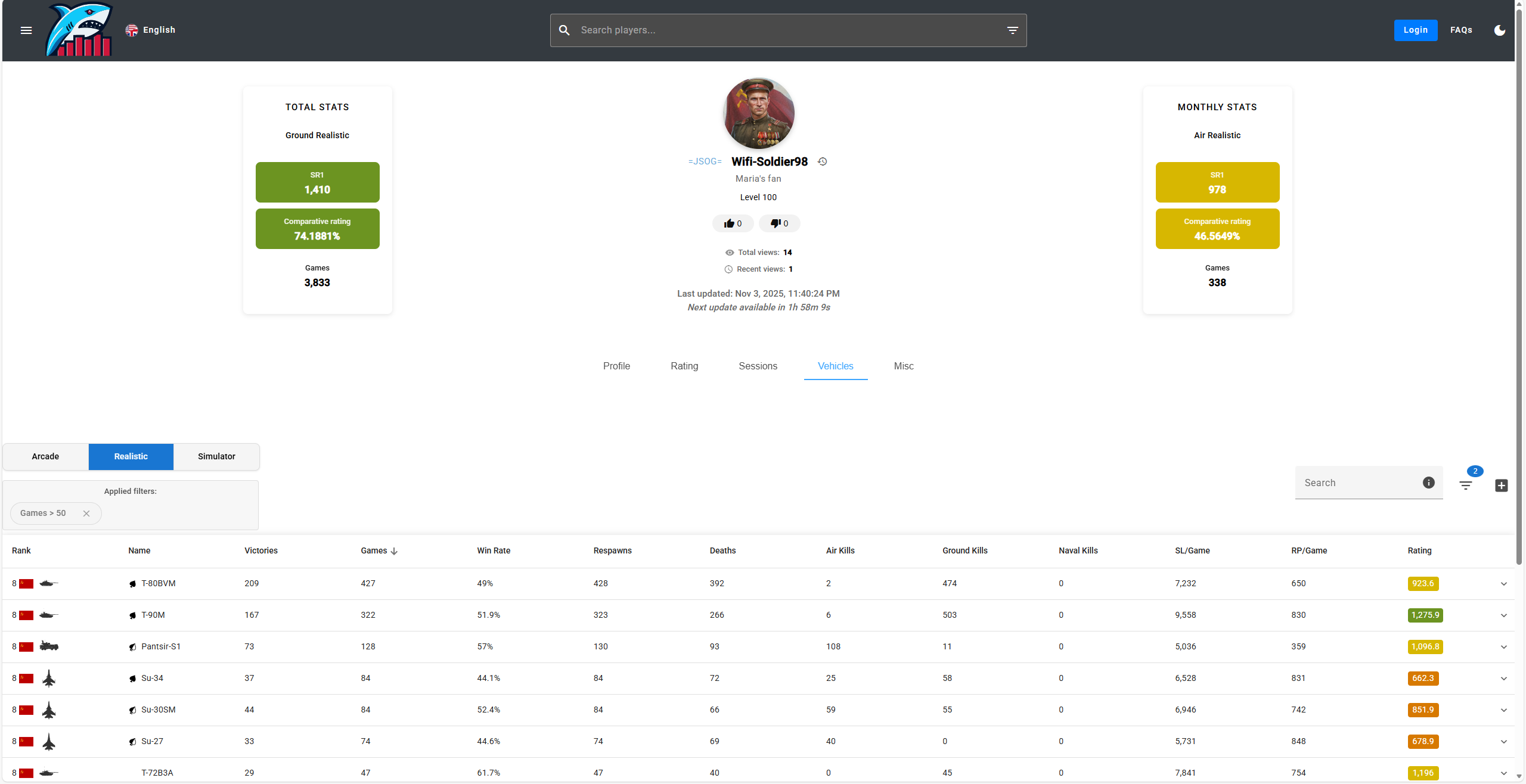Remove the Games > 50 filter chip
The image size is (1526, 784).
coord(86,514)
